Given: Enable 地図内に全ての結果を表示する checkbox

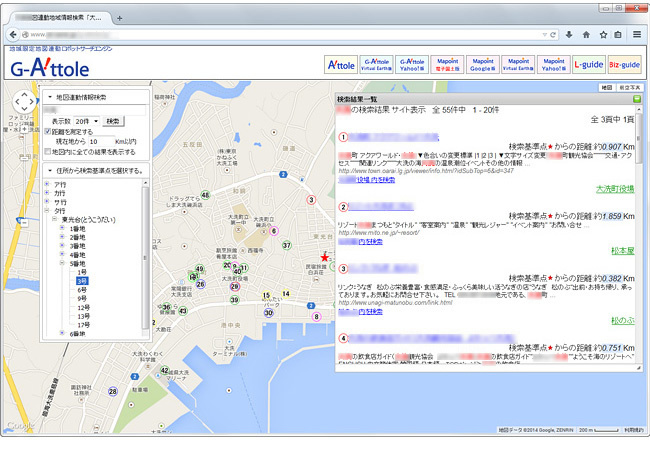Looking at the screenshot, I should coord(48,151).
